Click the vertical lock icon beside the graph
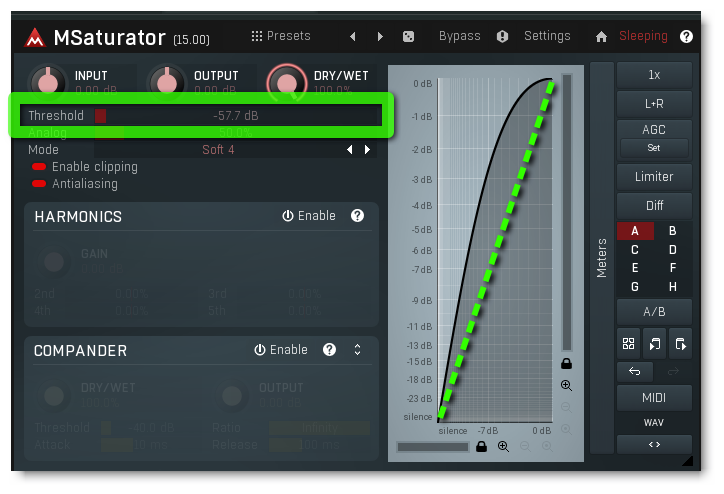Image resolution: width=724 pixels, height=494 pixels. (567, 364)
